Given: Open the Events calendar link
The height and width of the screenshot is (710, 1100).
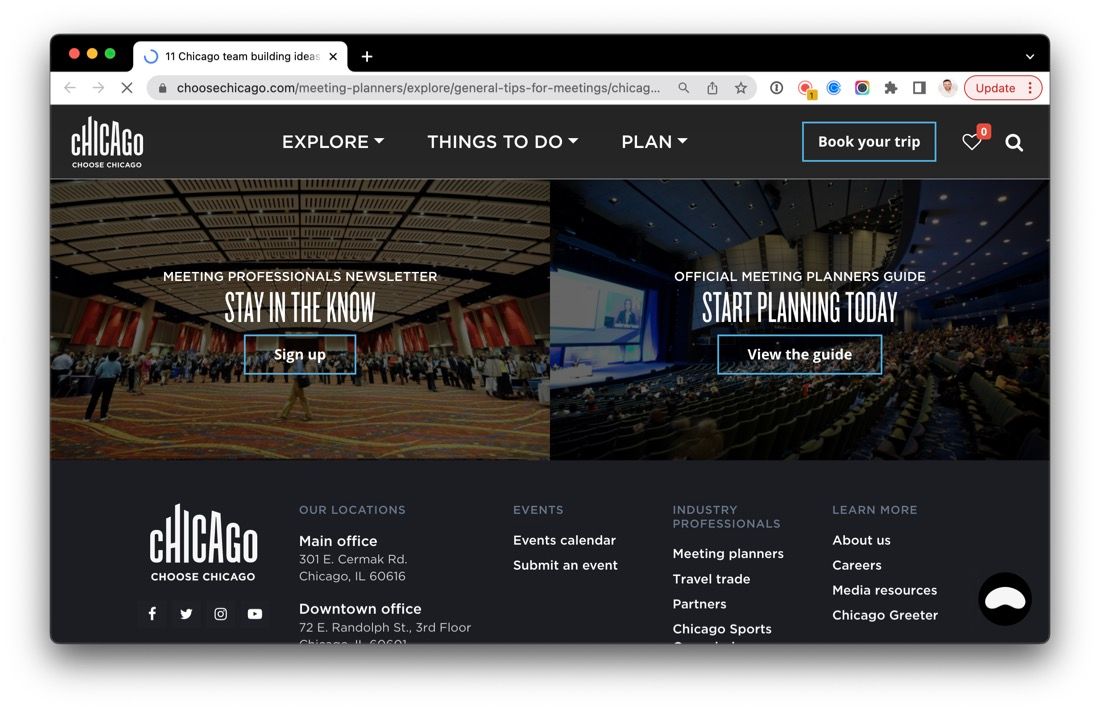Looking at the screenshot, I should pyautogui.click(x=564, y=540).
